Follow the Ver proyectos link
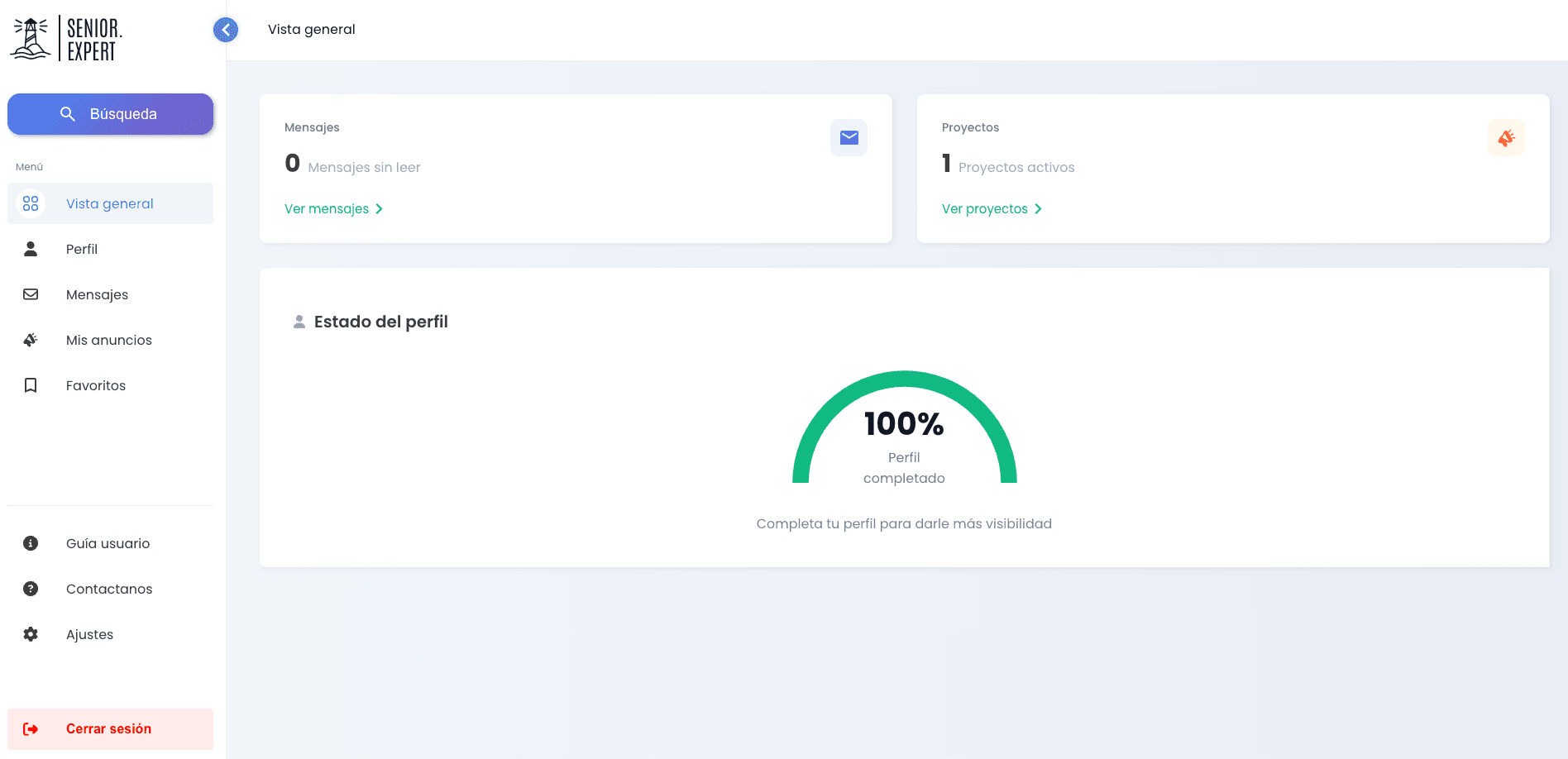The image size is (1568, 759). coord(984,209)
